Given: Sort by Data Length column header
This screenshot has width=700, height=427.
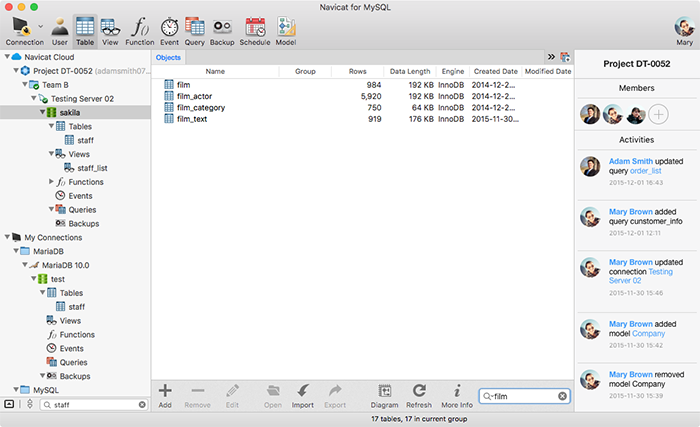Looking at the screenshot, I should click(410, 71).
